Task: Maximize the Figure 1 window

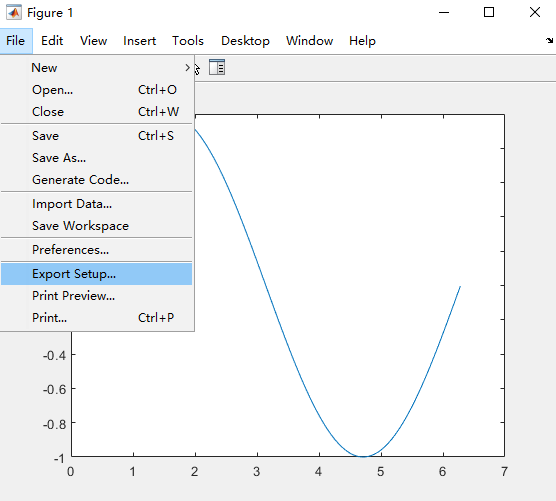Action: click(489, 12)
